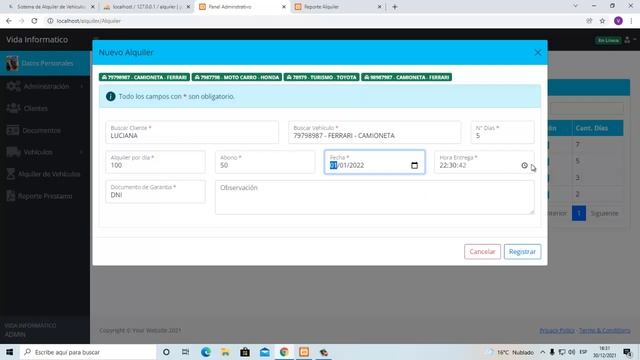
Task: Click the info icon in the alert banner
Action: [x=111, y=97]
